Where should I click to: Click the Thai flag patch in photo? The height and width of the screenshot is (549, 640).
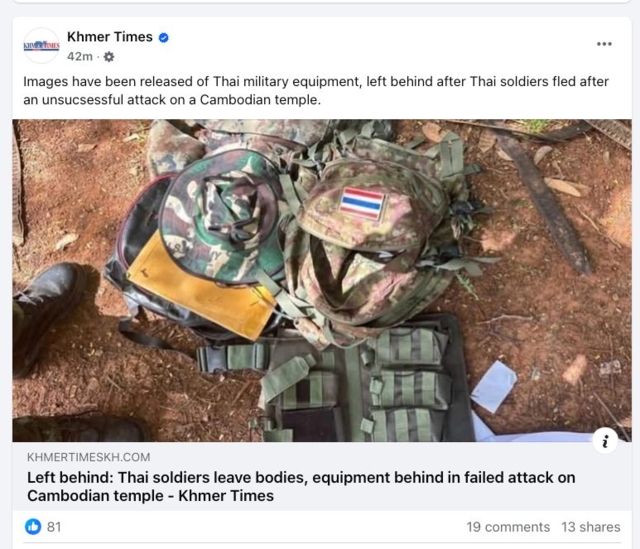coord(362,203)
